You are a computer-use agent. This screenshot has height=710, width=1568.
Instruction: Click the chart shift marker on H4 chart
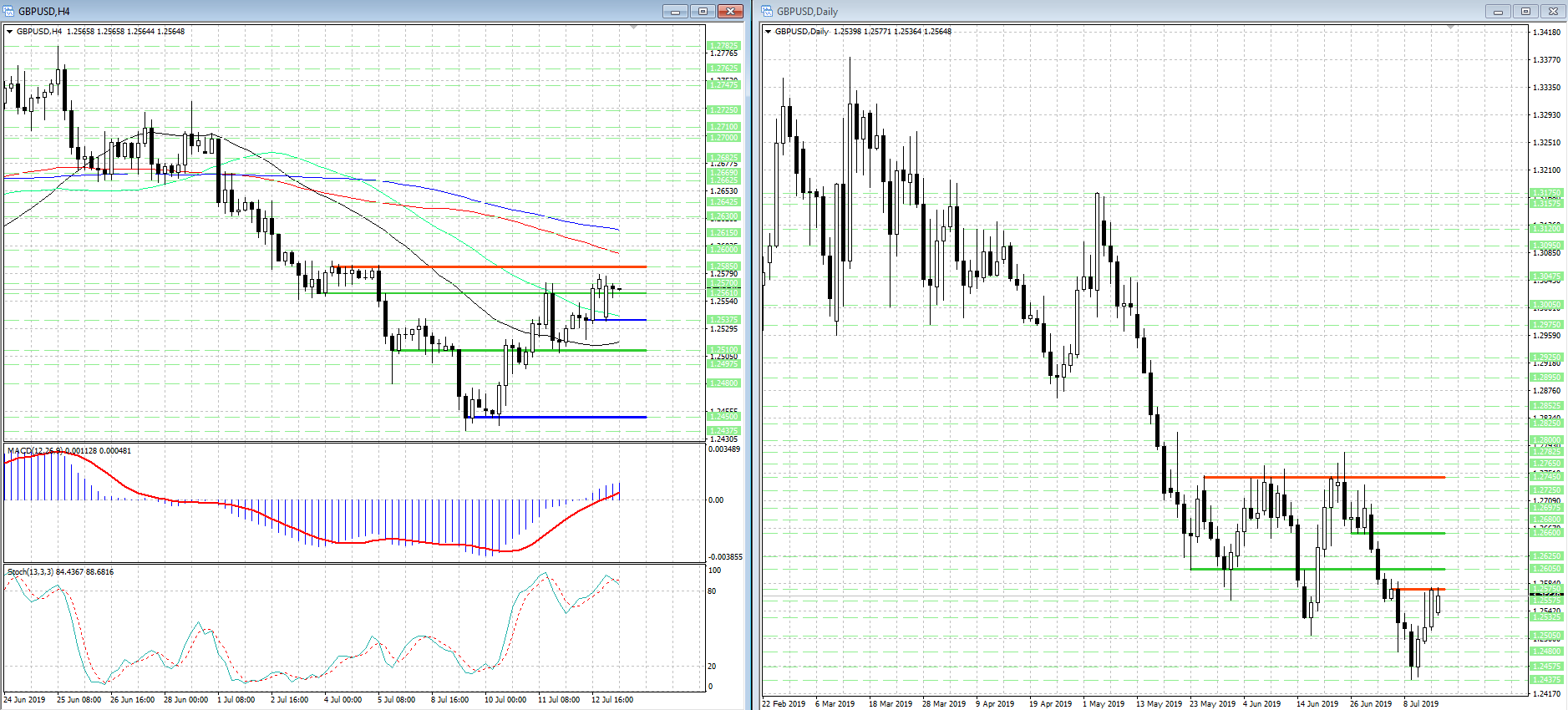tap(634, 28)
